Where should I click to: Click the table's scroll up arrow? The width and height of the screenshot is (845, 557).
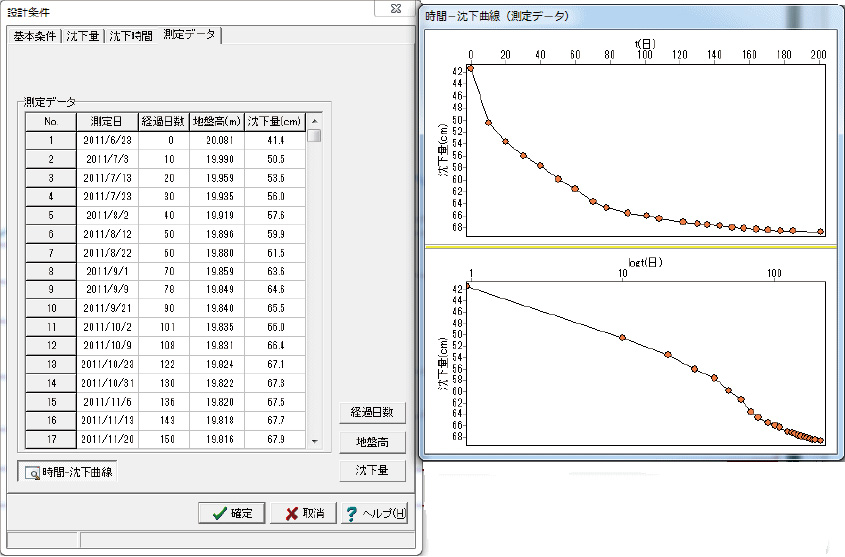point(315,121)
